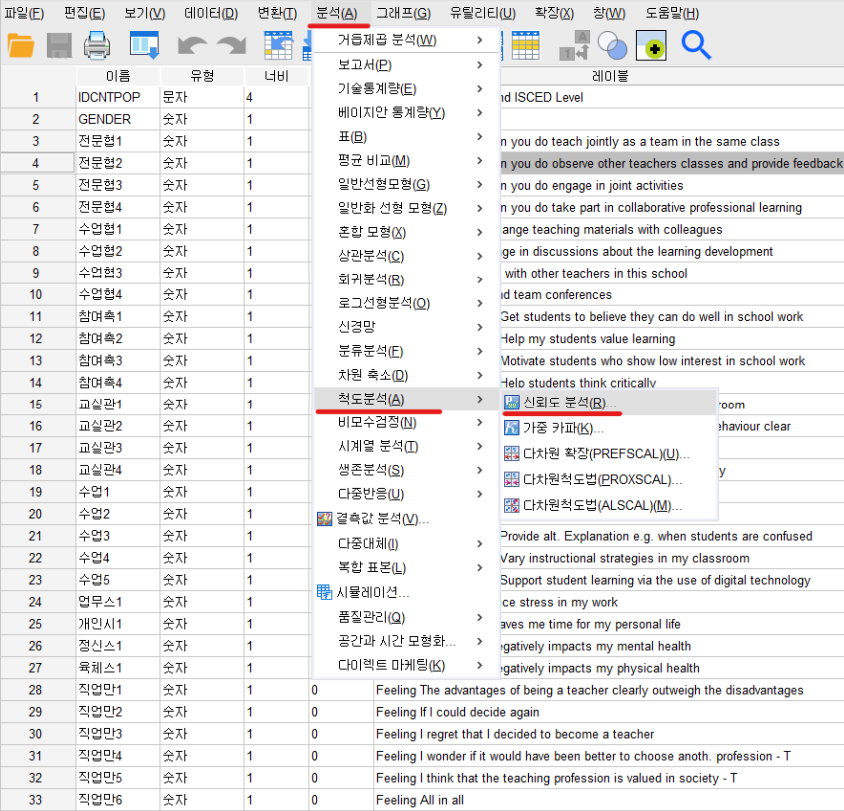Save the dataset with the diskette icon
This screenshot has height=811, width=844.
(57, 45)
